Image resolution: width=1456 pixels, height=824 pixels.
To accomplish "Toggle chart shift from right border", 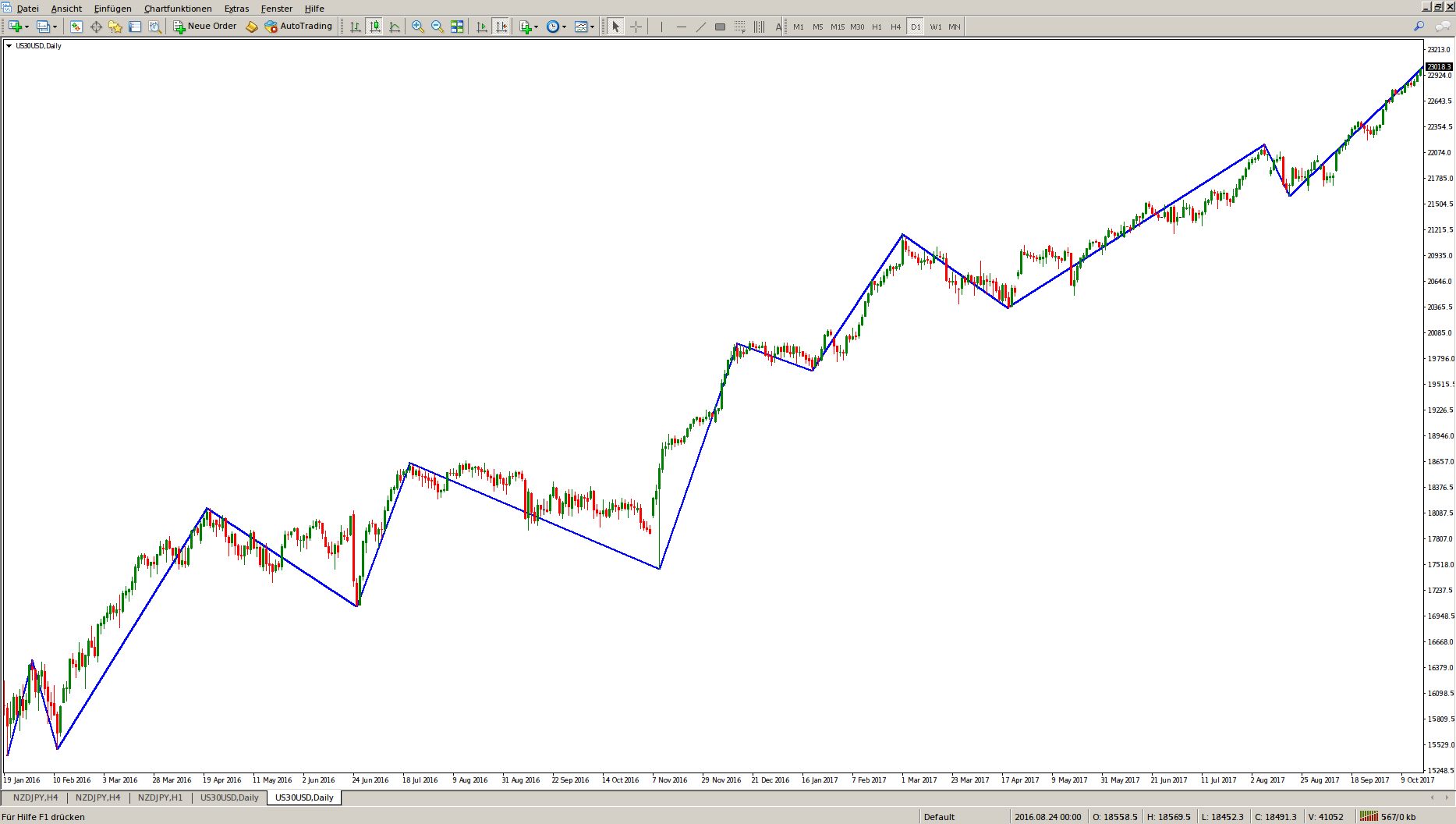I will pyautogui.click(x=501, y=27).
